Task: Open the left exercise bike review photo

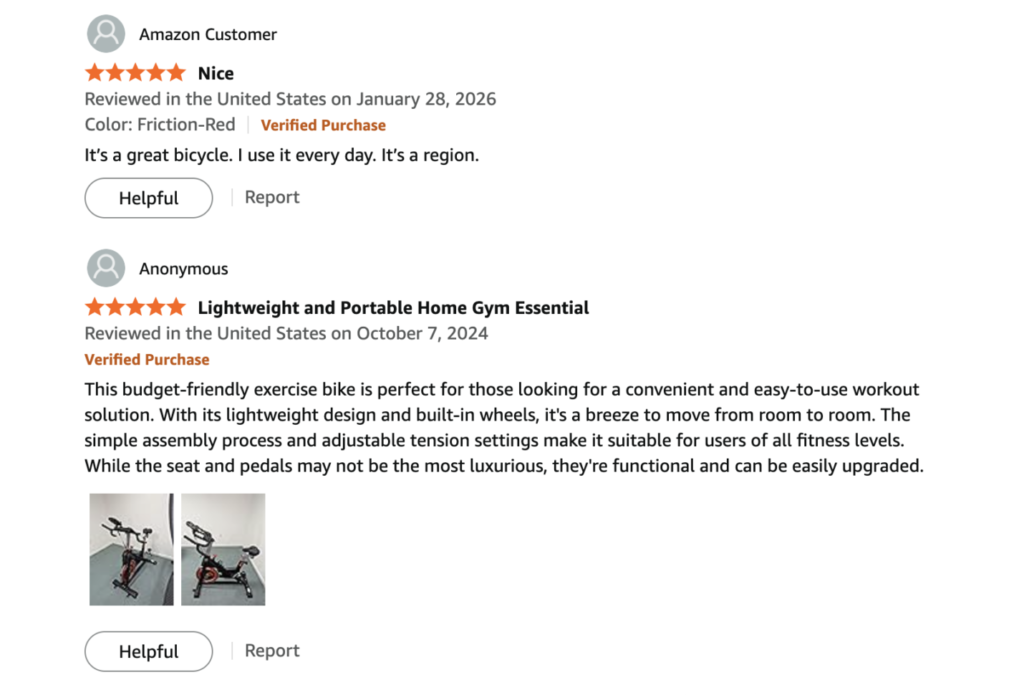Action: (x=131, y=549)
